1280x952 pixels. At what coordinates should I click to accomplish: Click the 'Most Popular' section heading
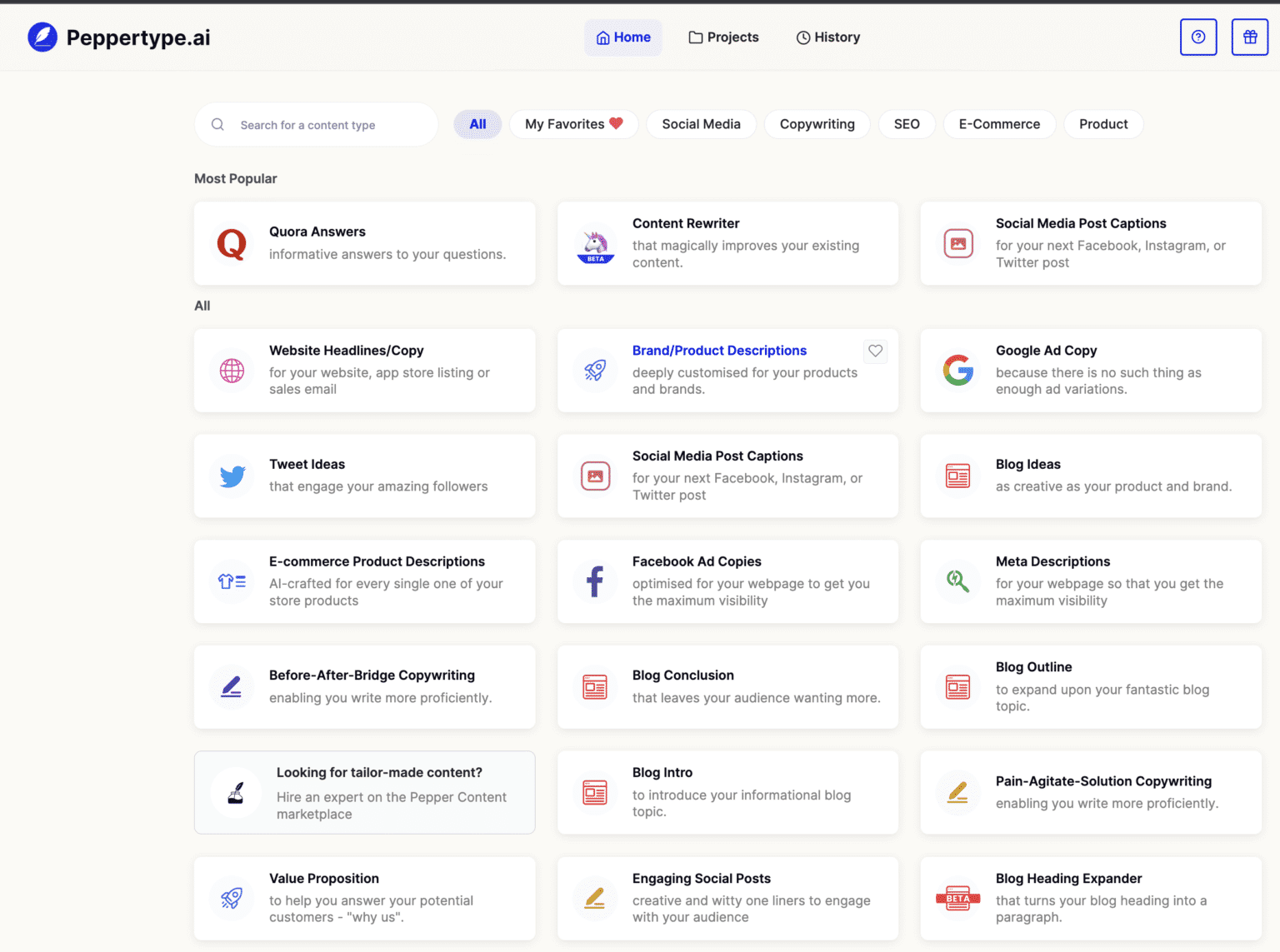coord(236,178)
